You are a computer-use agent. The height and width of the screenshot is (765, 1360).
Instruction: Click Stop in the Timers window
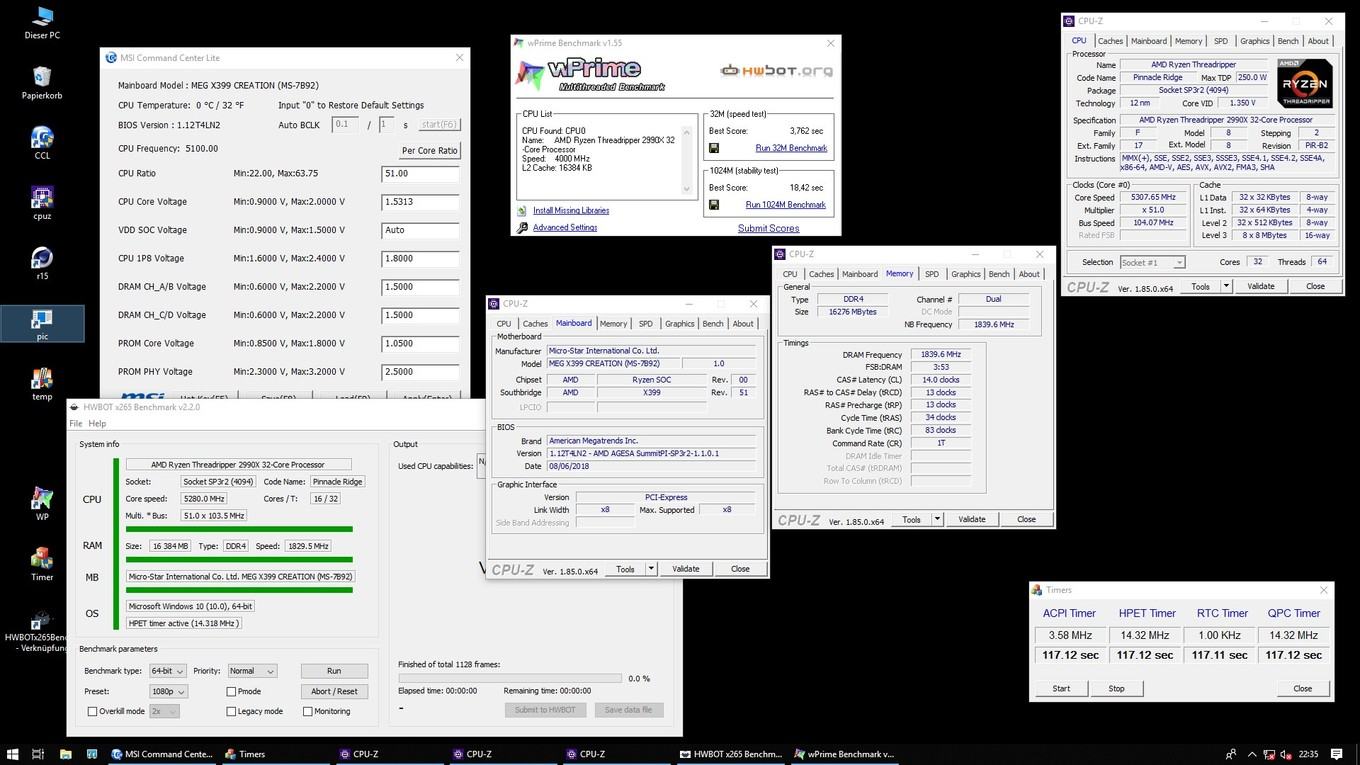pyautogui.click(x=1116, y=688)
